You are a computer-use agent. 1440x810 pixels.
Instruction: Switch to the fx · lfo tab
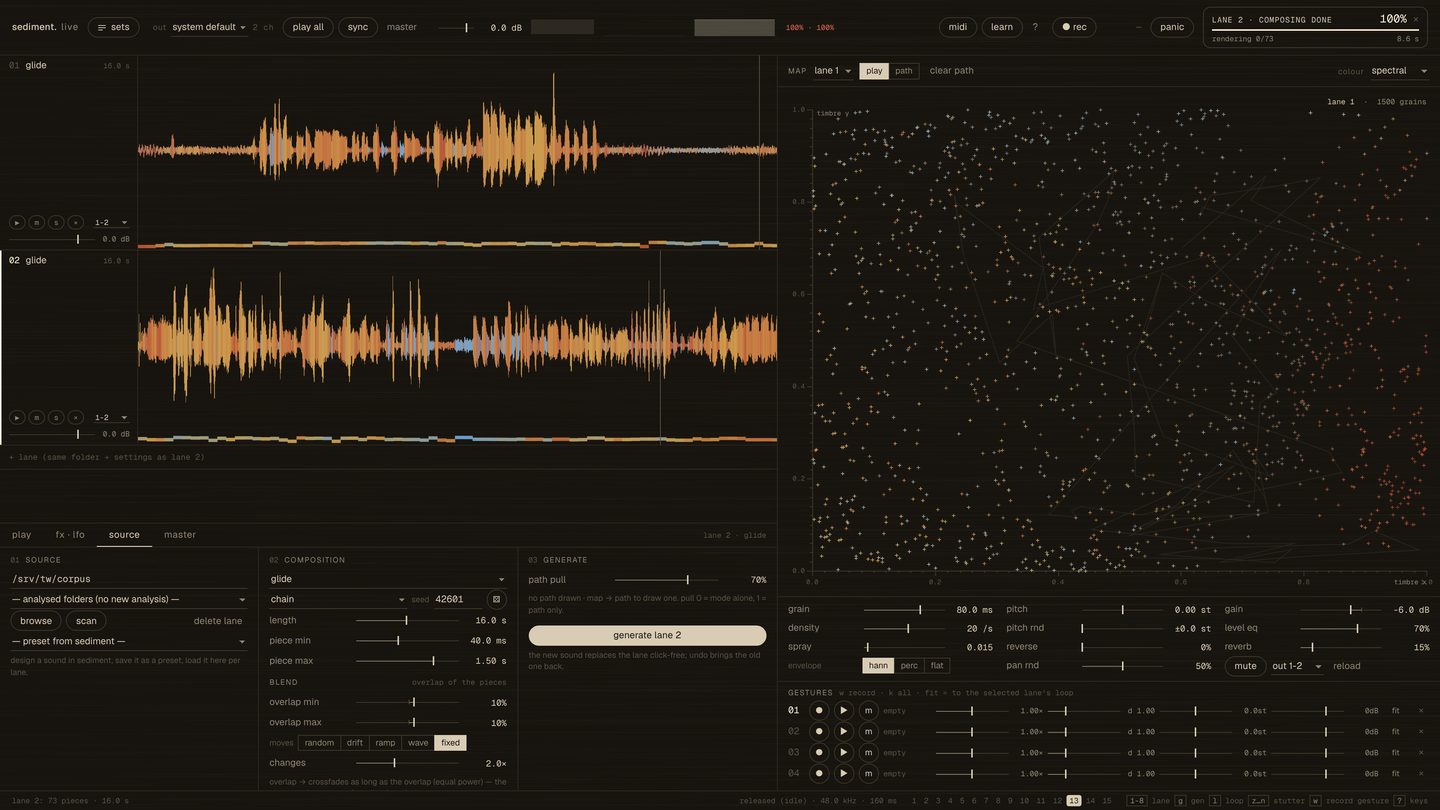[70, 535]
